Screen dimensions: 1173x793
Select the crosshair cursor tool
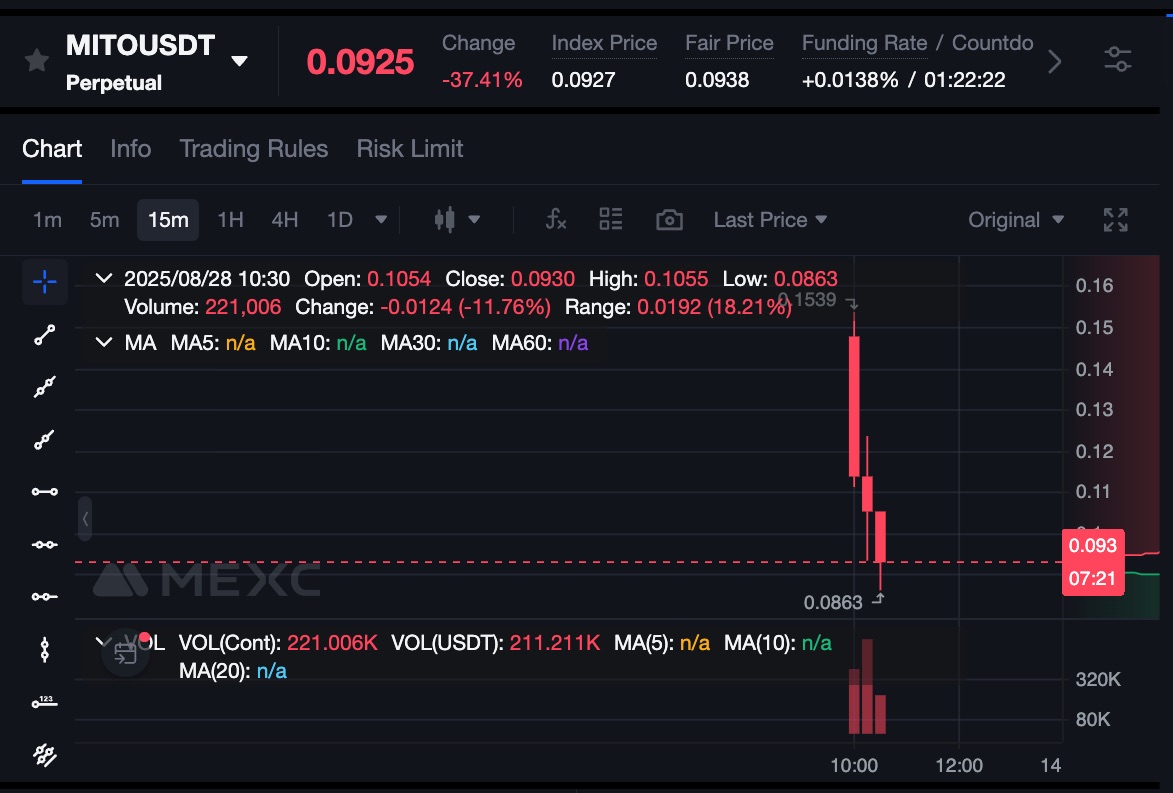pyautogui.click(x=44, y=282)
